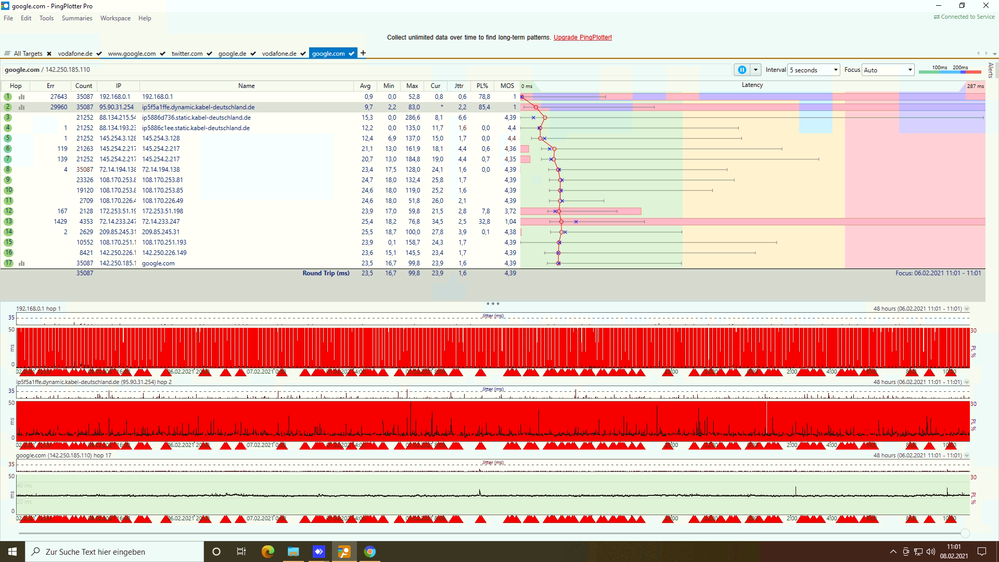Click the Latency graph column header
This screenshot has width=999, height=562.
click(752, 85)
